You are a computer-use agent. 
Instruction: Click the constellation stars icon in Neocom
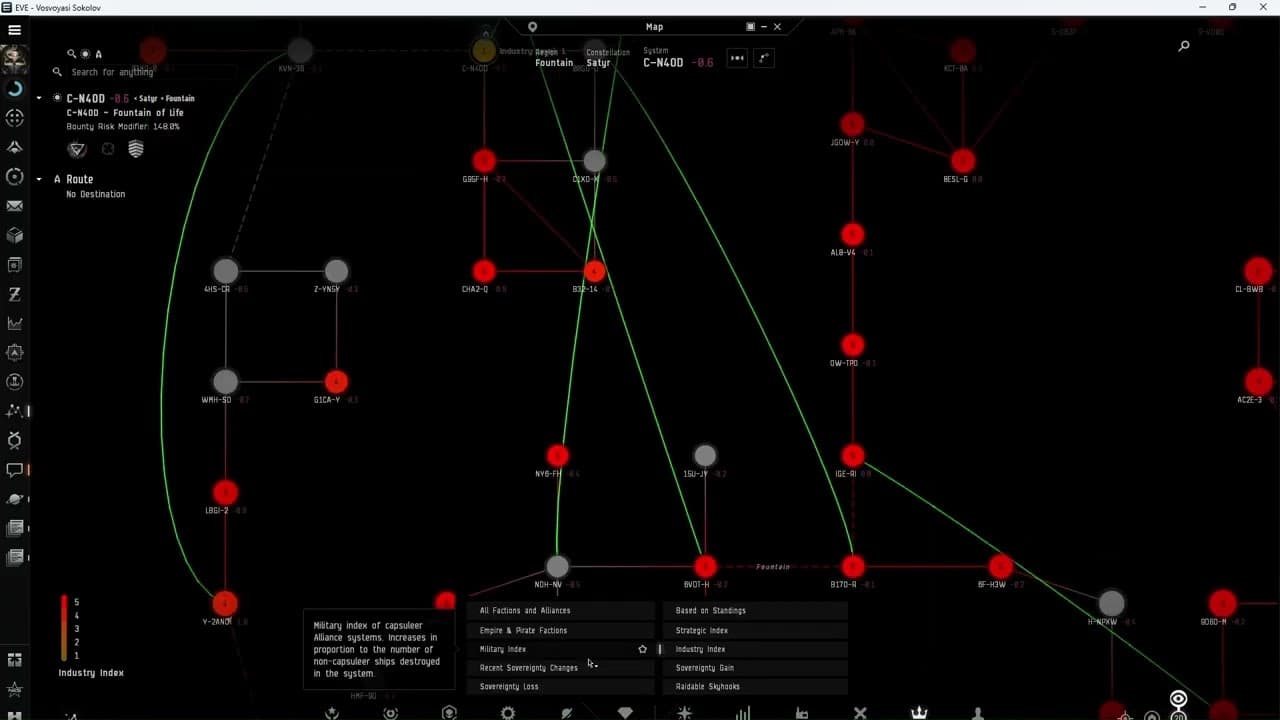coord(14,411)
